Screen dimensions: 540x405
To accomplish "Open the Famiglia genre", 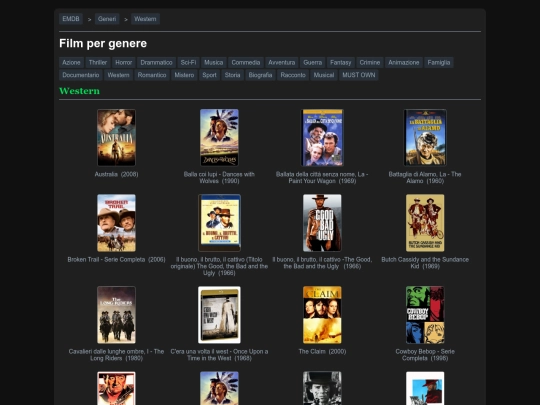I will (x=439, y=62).
